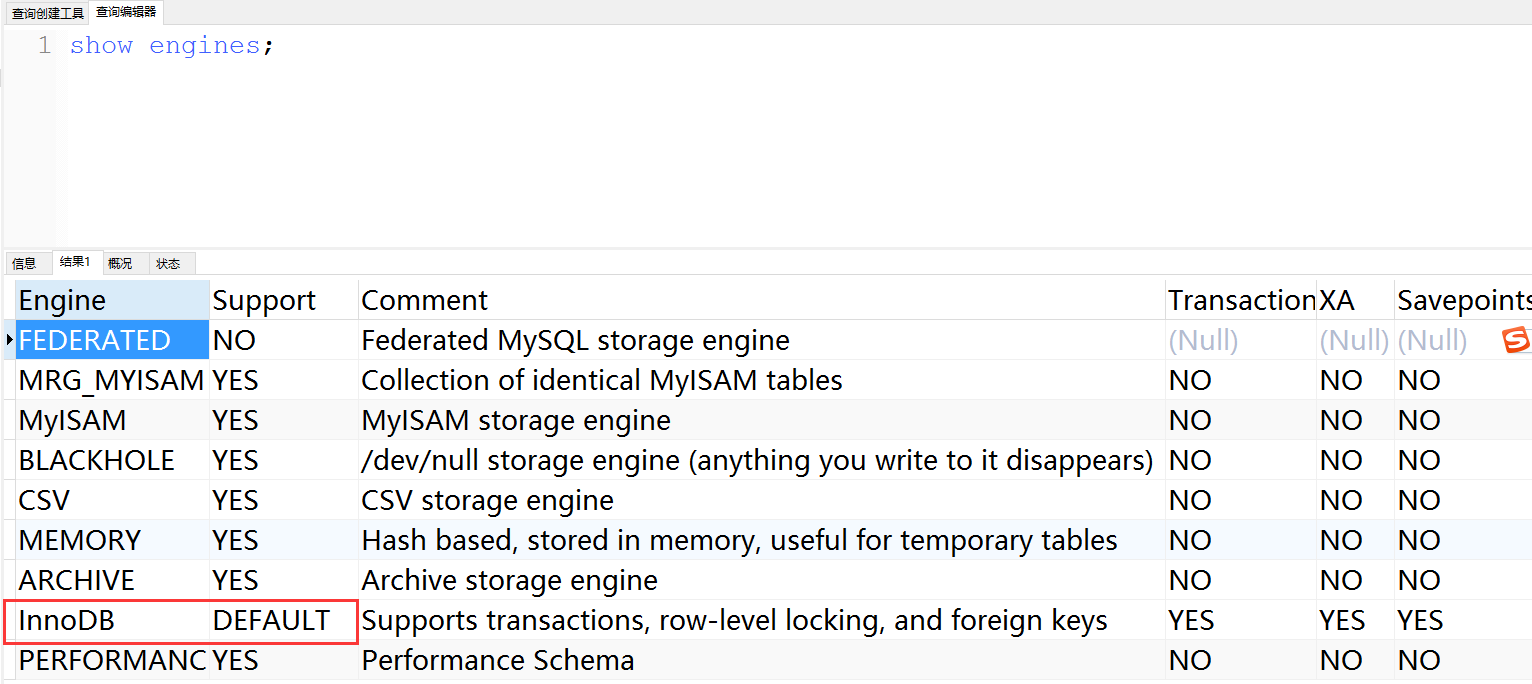Switch to the 结果1 tab
Image resolution: width=1532 pixels, height=684 pixels.
[75, 262]
